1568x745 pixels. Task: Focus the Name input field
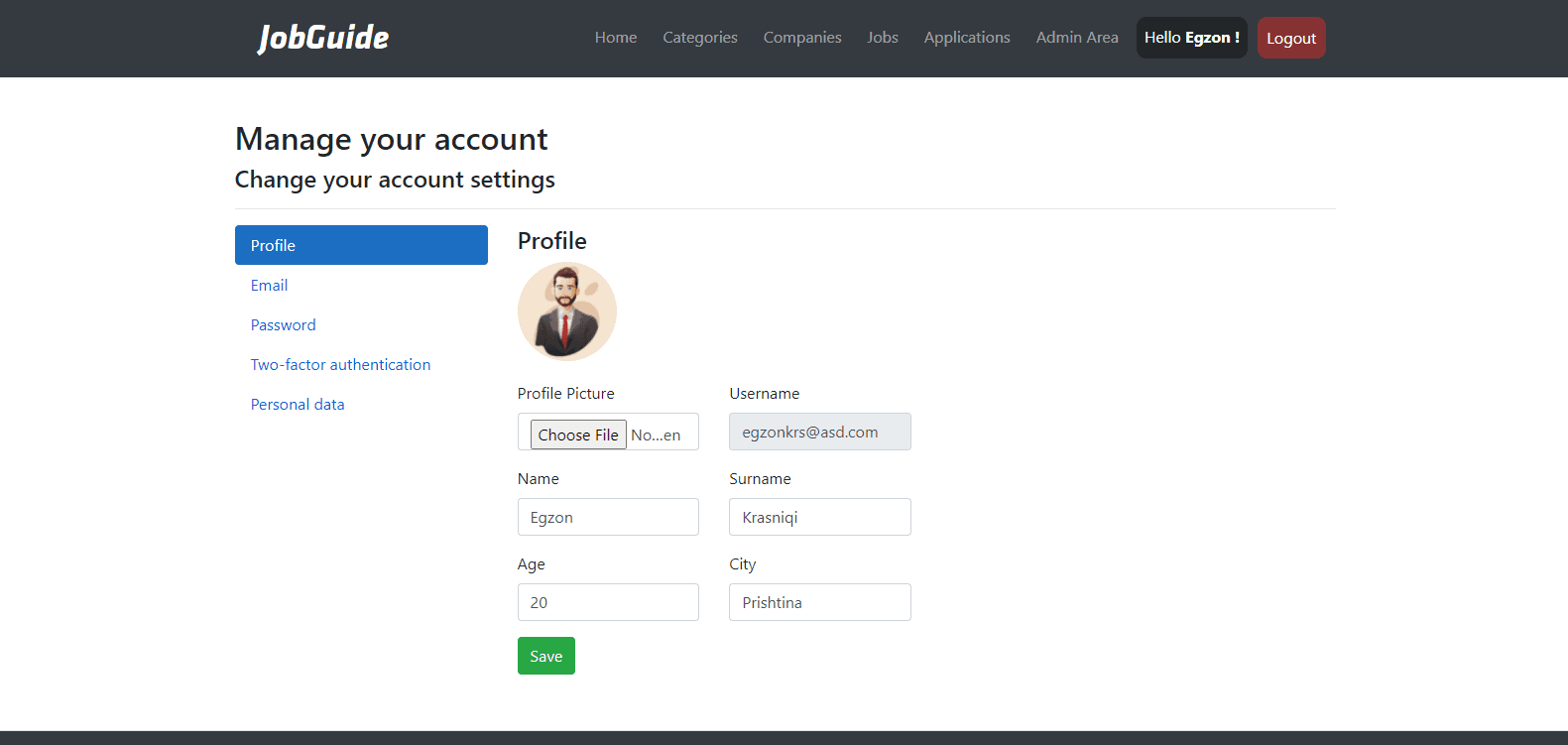pyautogui.click(x=608, y=517)
